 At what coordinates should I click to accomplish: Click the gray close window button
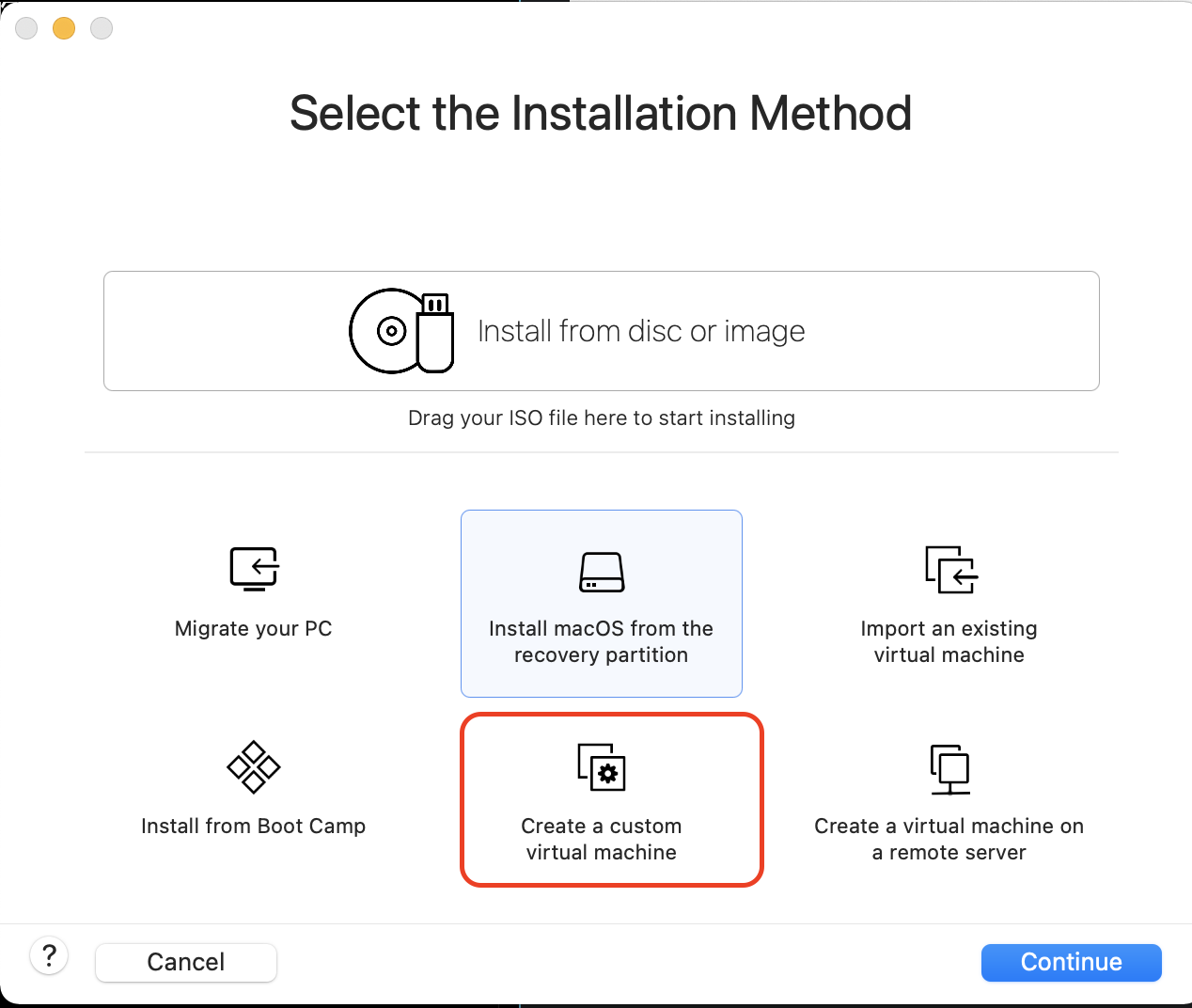coord(26,28)
